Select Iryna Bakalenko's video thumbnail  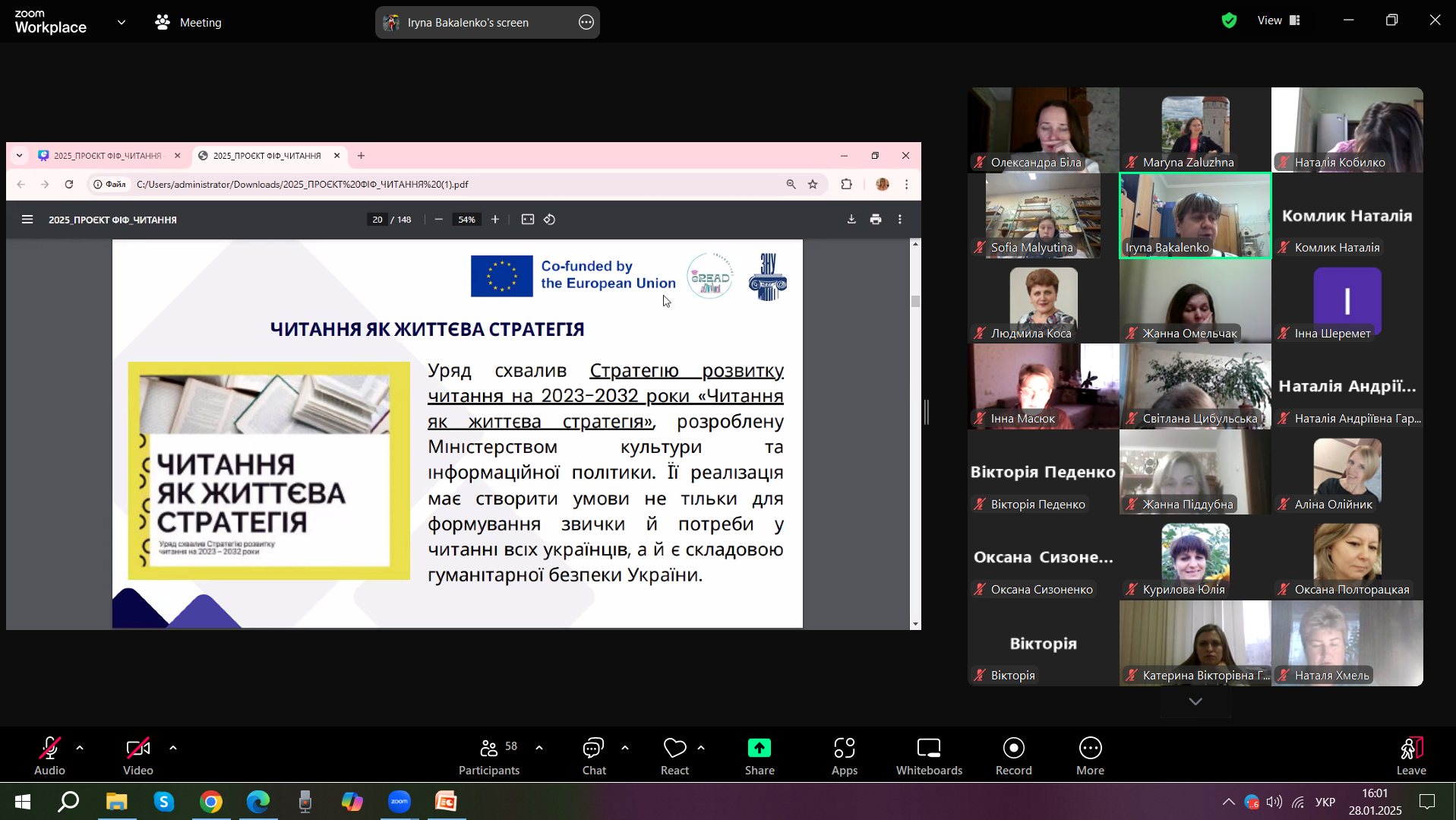(1195, 215)
